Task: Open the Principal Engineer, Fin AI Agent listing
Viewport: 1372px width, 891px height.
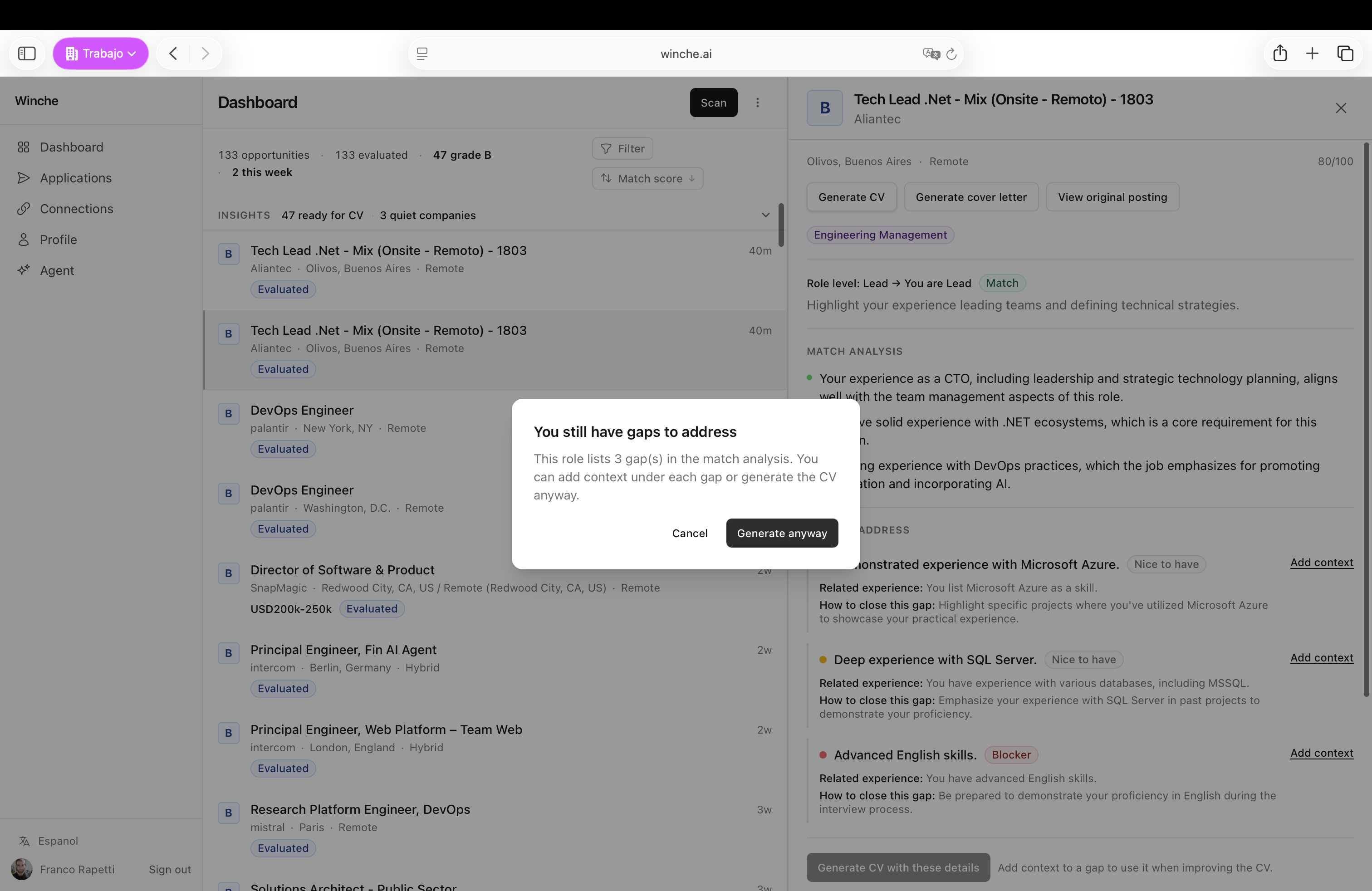Action: (495, 669)
